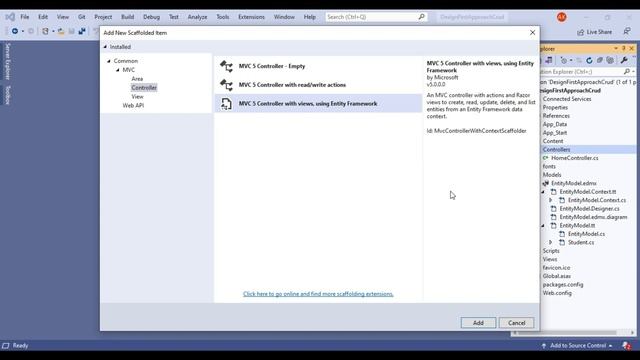Image resolution: width=640 pixels, height=360 pixels.
Task: Click the Save All toolbar icon
Action: pos(82,31)
